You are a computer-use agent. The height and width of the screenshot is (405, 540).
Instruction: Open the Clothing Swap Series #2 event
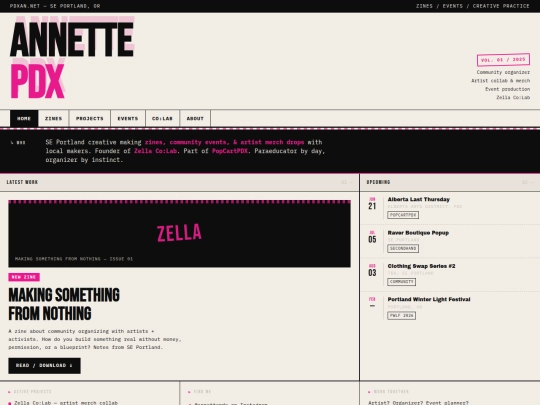[422, 266]
